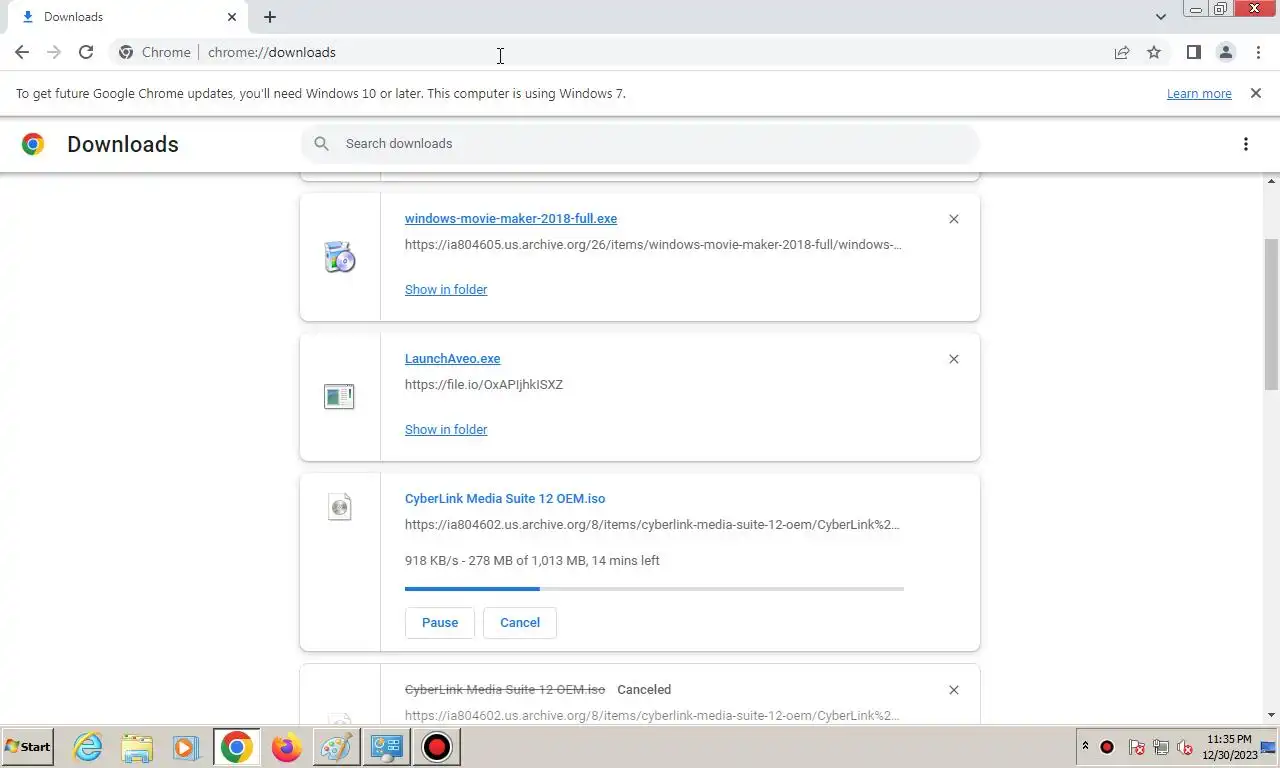The height and width of the screenshot is (768, 1280).
Task: Pause the CyberLink iso download
Action: point(440,622)
